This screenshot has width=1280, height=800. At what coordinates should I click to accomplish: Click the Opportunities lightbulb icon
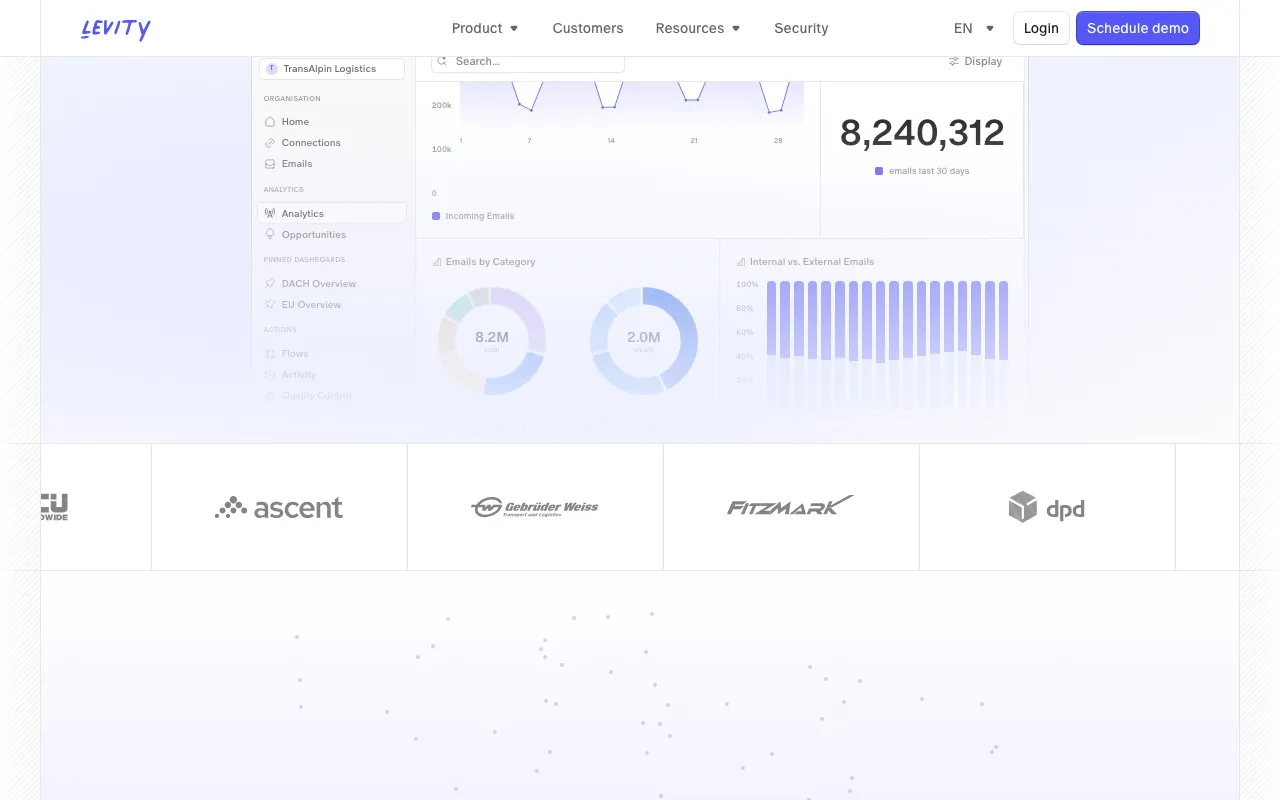270,234
